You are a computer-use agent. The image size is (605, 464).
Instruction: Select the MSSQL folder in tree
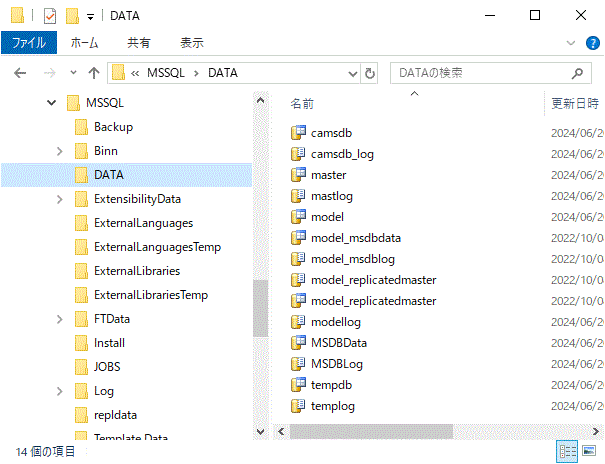[105, 103]
